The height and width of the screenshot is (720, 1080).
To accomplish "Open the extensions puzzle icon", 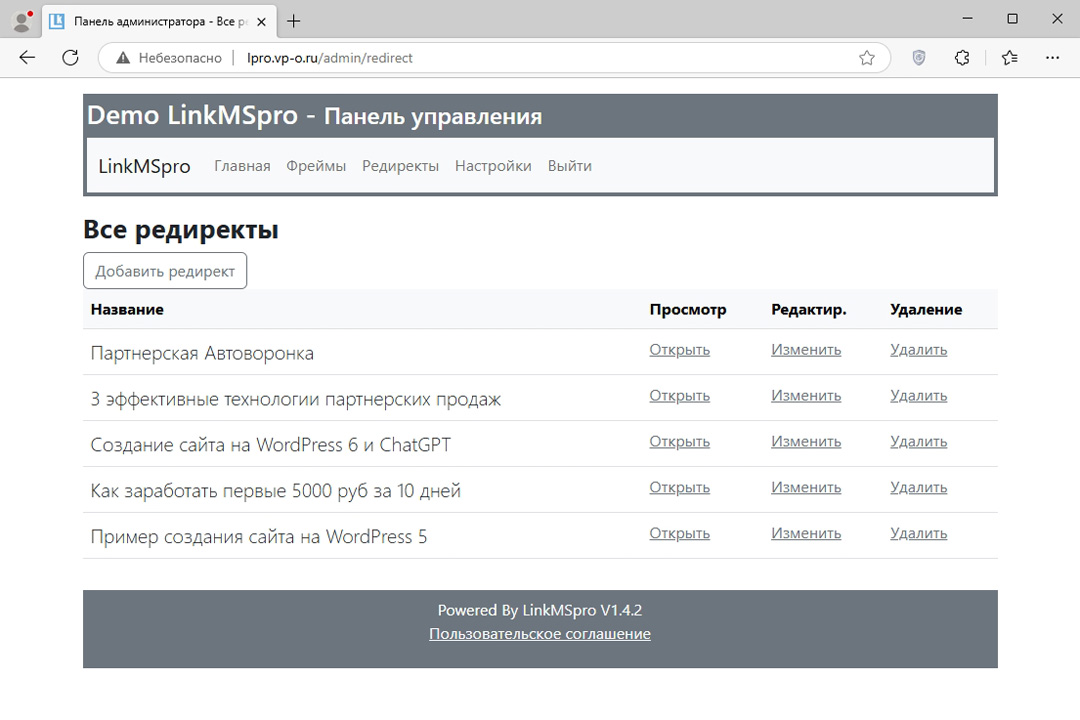I will coord(962,58).
